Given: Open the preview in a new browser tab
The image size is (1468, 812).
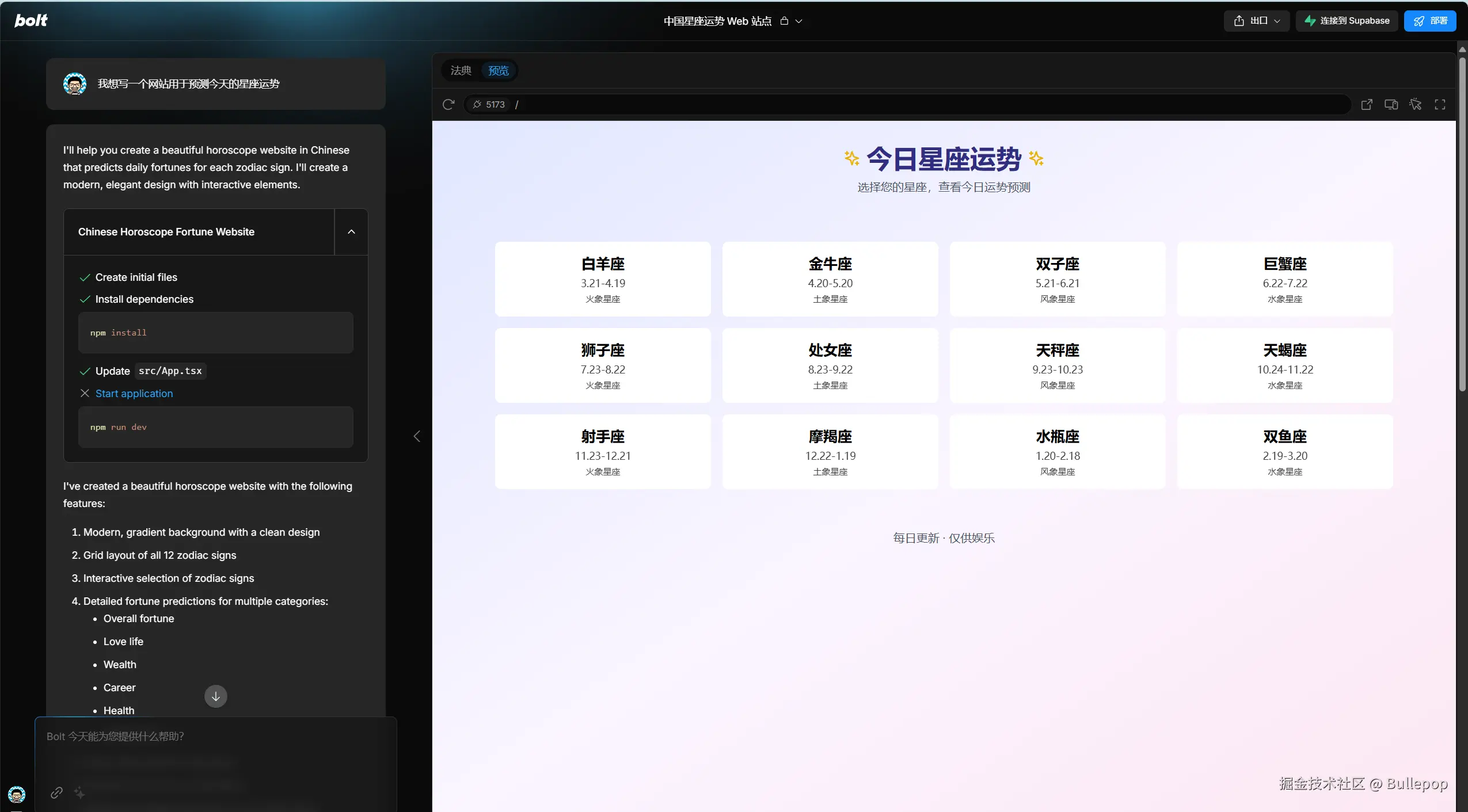Looking at the screenshot, I should coord(1367,104).
